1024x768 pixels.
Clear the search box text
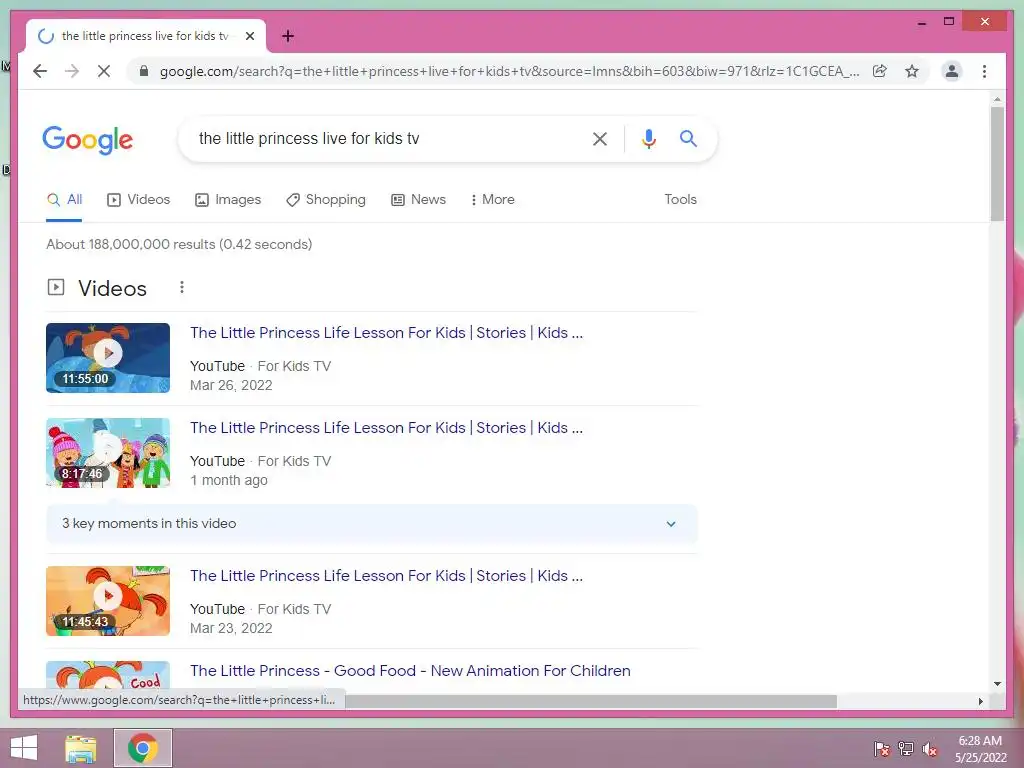point(600,138)
